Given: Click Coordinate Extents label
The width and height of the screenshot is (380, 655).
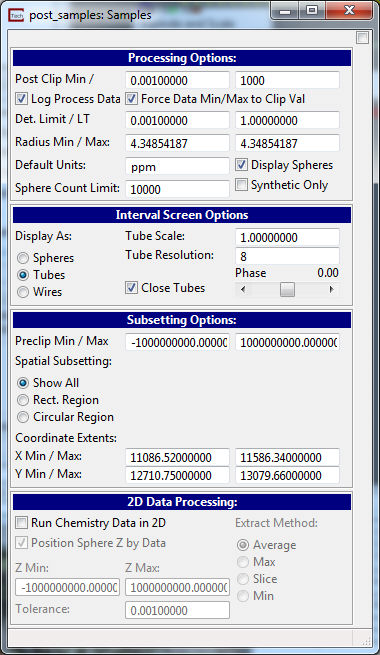Looking at the screenshot, I should [66, 438].
